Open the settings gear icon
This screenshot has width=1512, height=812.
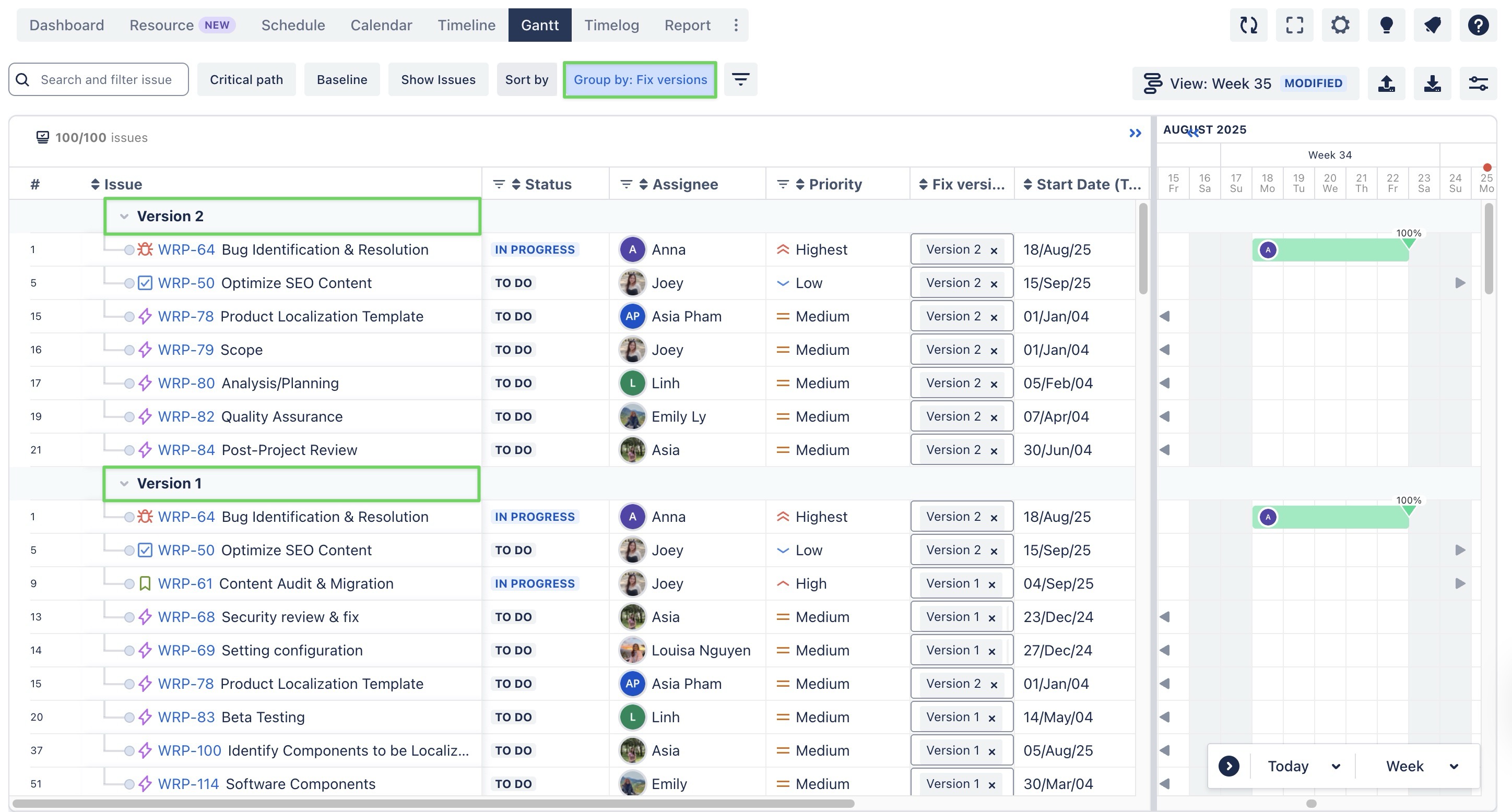[x=1340, y=25]
